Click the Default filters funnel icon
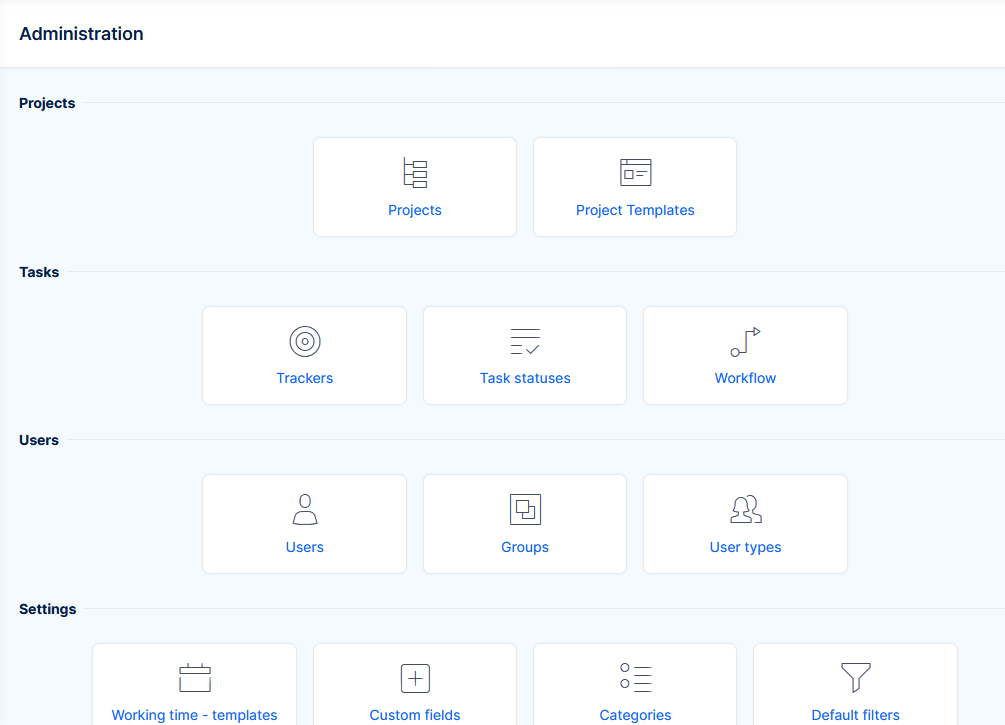 click(x=855, y=678)
